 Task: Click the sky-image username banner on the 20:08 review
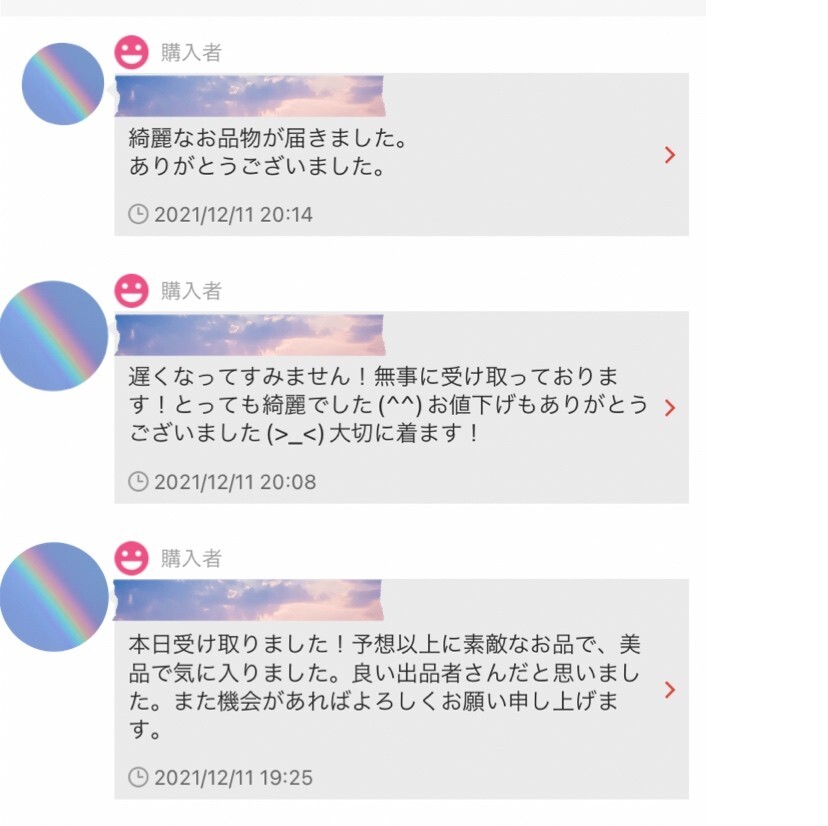(250, 335)
